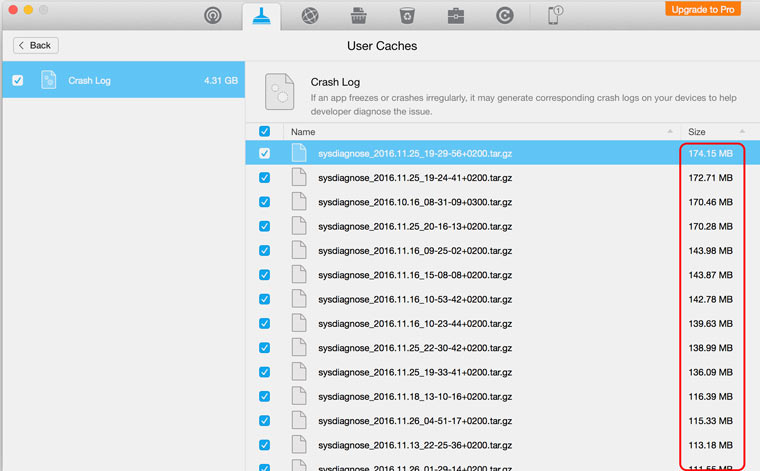
Task: Click the 4.31 GB total size label
Action: (x=221, y=80)
